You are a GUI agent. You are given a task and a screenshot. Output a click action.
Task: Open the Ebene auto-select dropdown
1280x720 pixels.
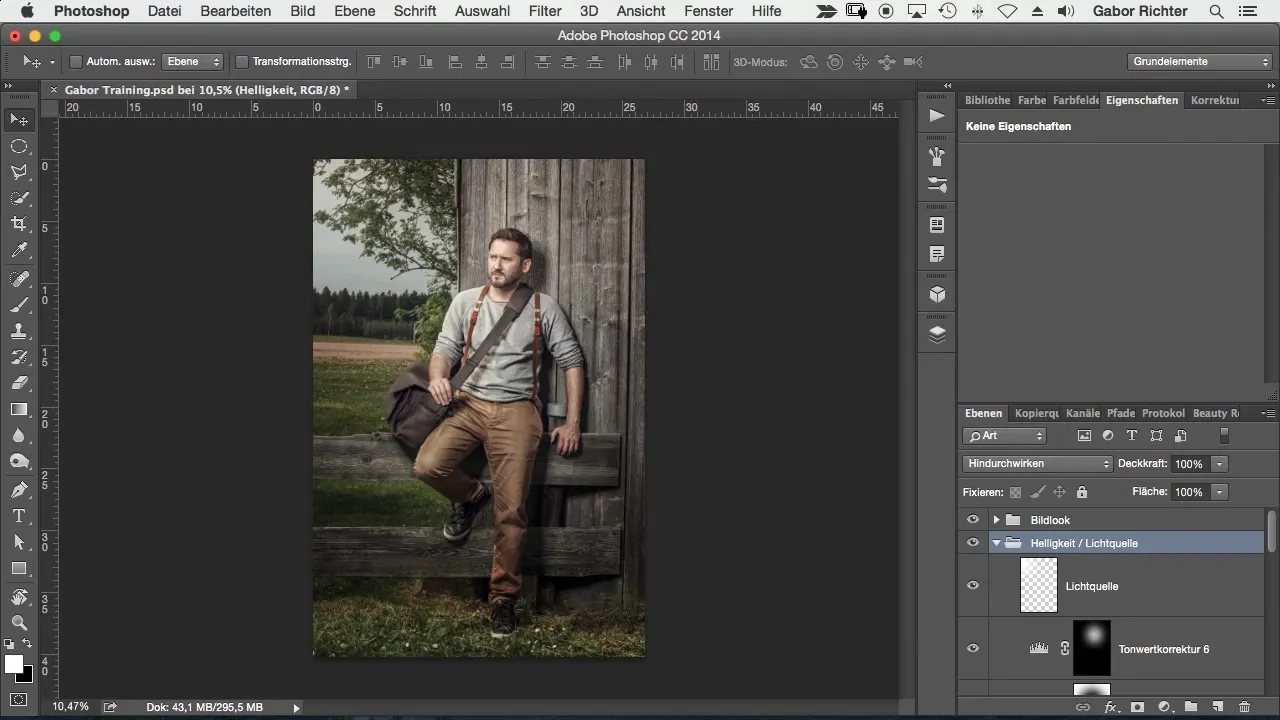click(x=194, y=62)
